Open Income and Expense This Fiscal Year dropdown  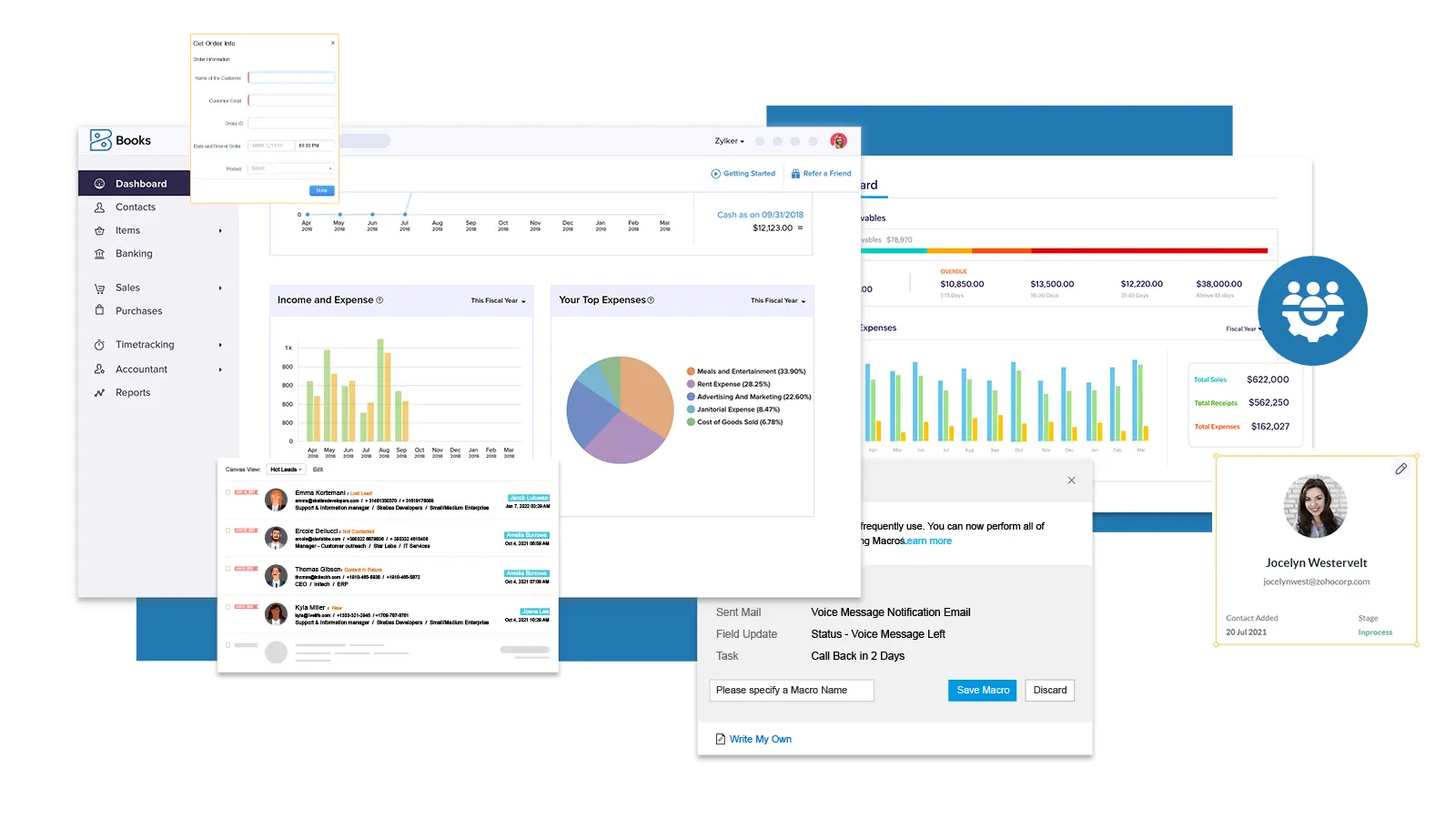(x=498, y=300)
